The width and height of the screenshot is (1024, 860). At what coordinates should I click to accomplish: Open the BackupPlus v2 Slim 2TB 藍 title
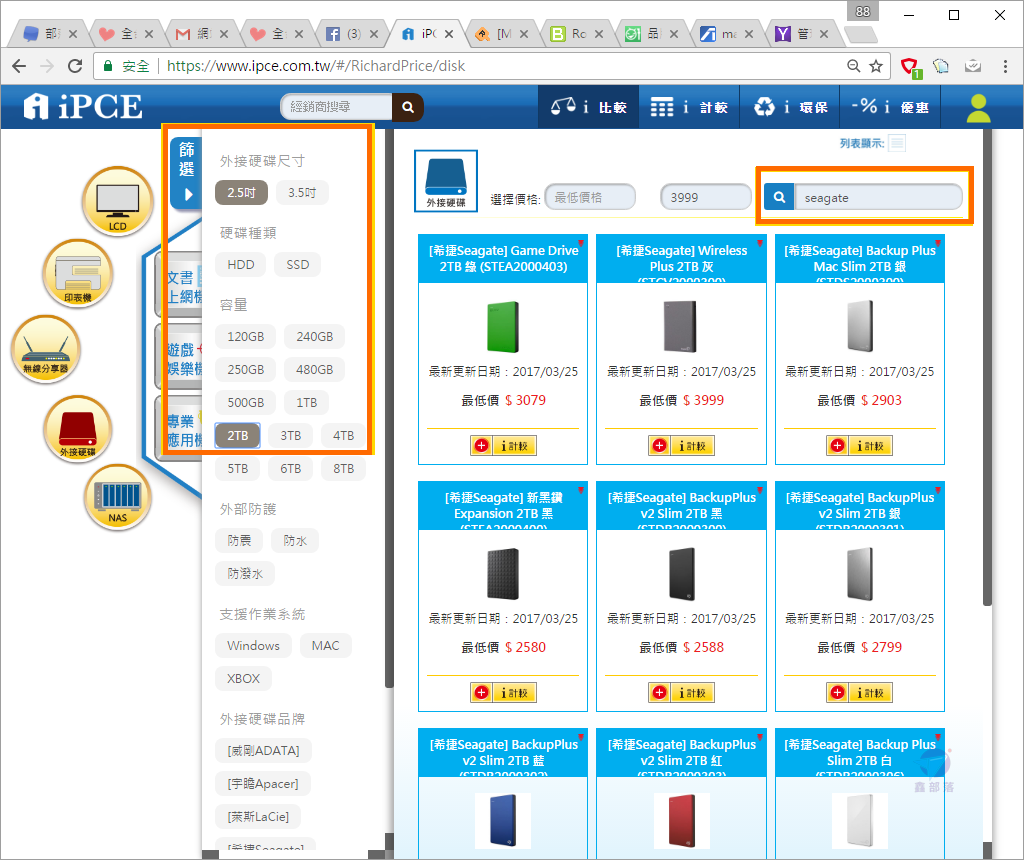[503, 752]
